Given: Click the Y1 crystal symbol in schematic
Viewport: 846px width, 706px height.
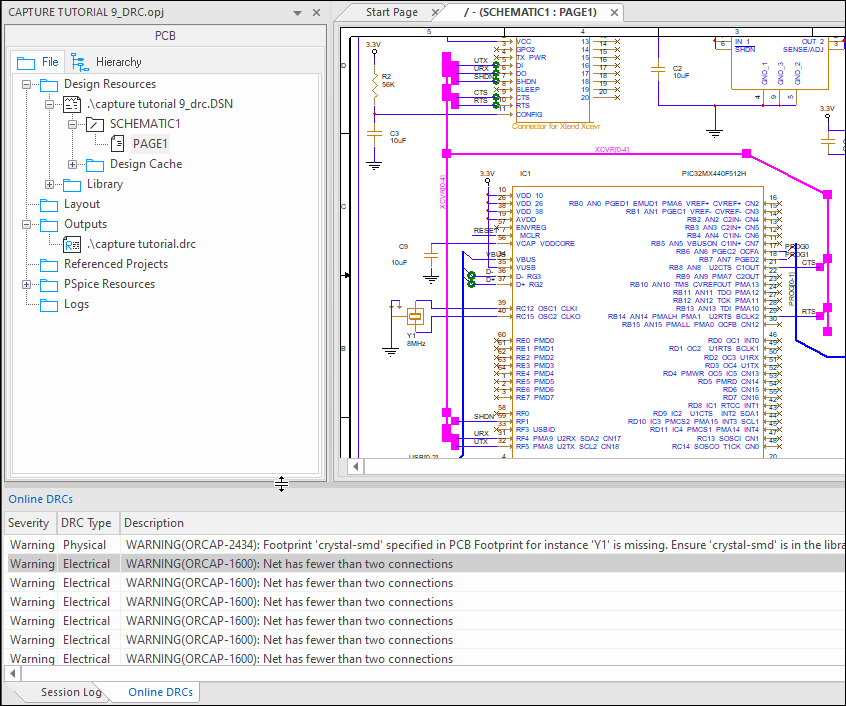Looking at the screenshot, I should tap(414, 317).
